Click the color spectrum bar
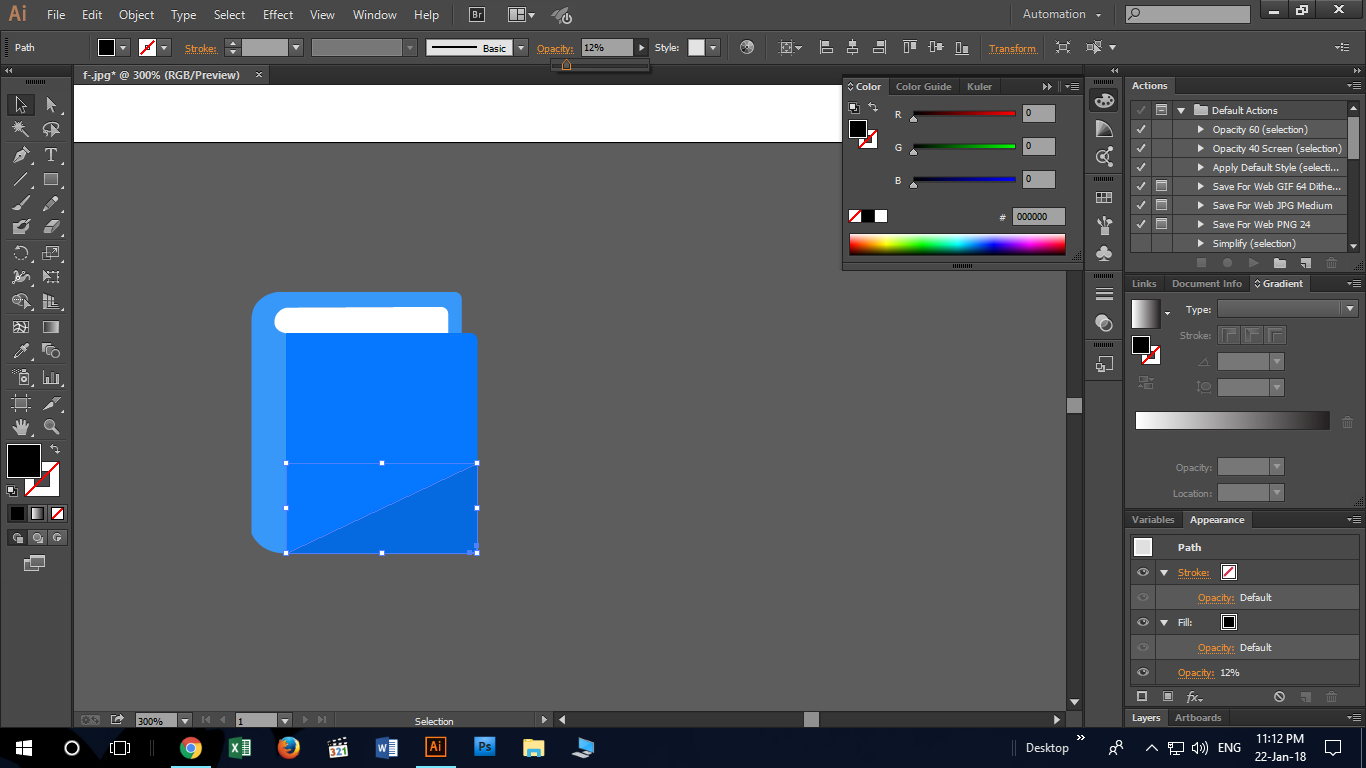 [x=956, y=244]
